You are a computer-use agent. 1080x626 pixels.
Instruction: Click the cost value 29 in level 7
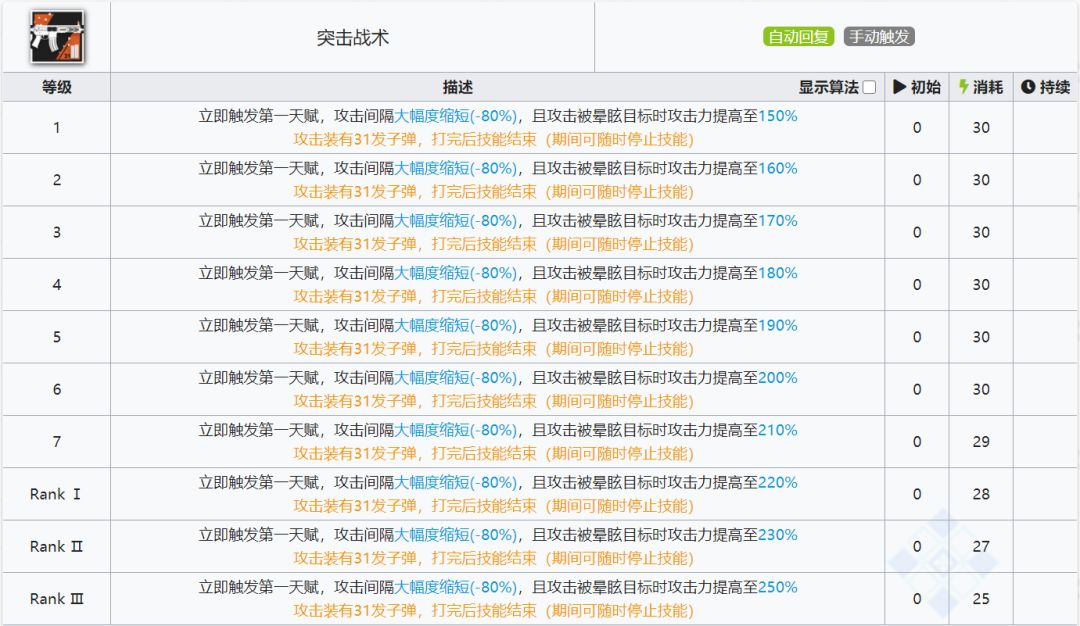981,442
